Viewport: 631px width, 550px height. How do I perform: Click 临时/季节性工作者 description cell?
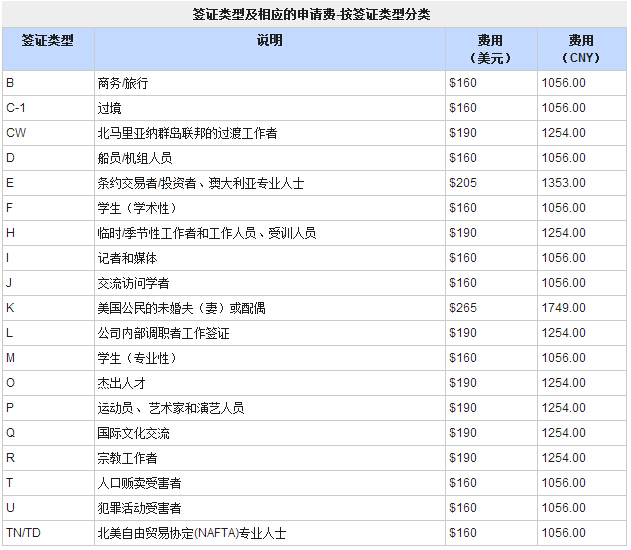tap(270, 233)
